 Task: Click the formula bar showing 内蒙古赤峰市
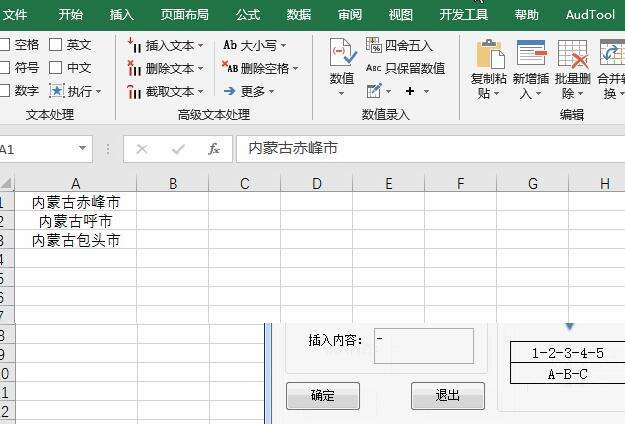[x=430, y=149]
